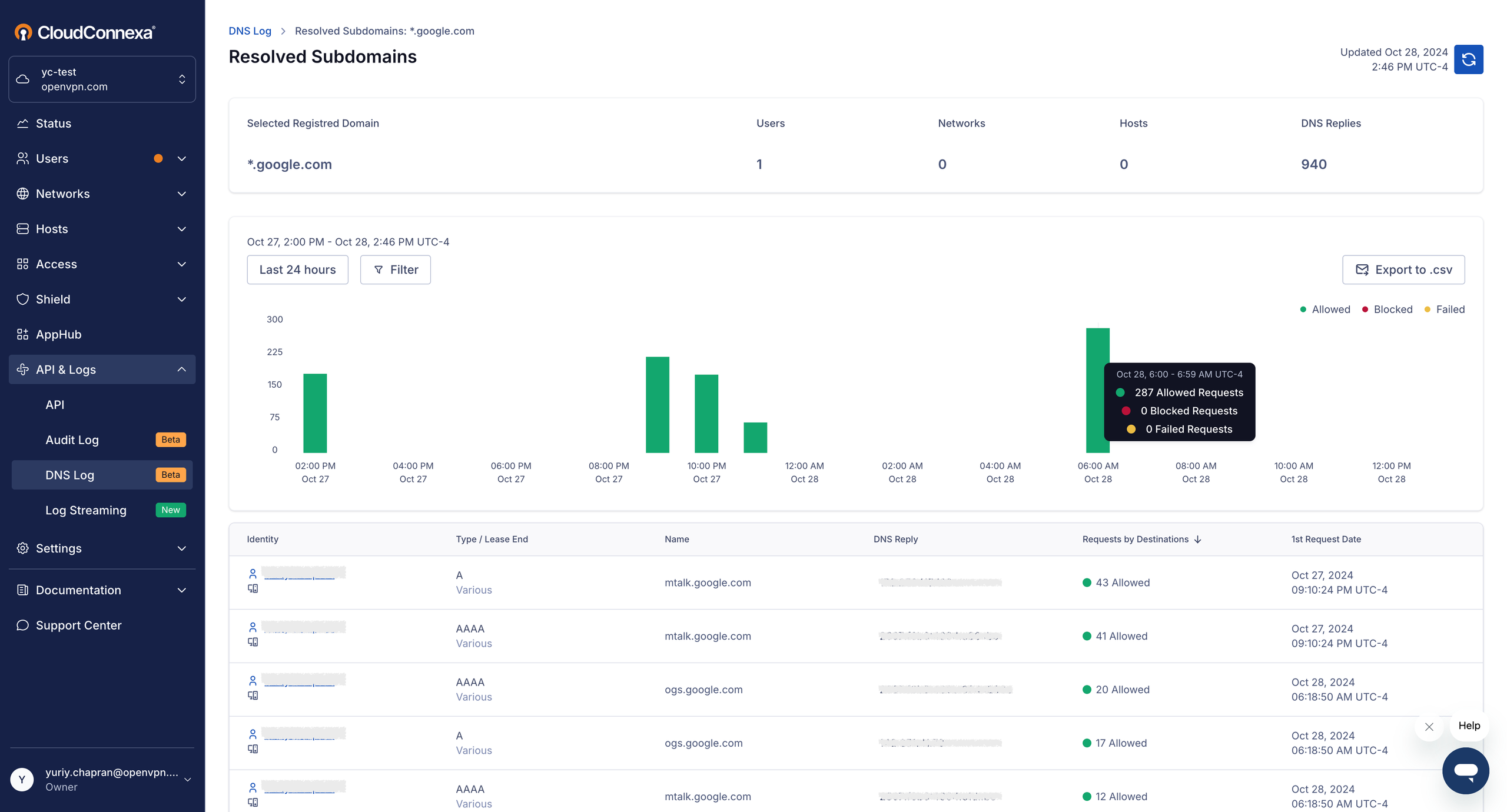Screen dimensions: 1507x812
Task: Click the filter funnel icon
Action: [379, 270]
